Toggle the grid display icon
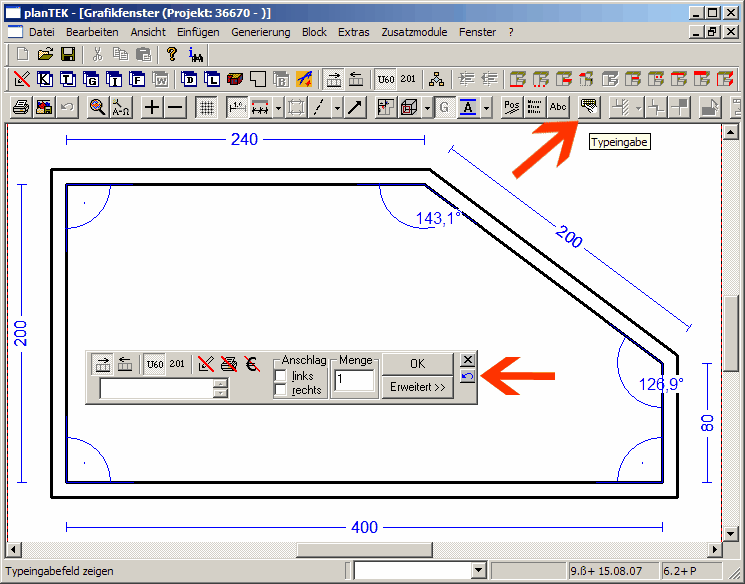Screen dimensions: 745x584 205,107
